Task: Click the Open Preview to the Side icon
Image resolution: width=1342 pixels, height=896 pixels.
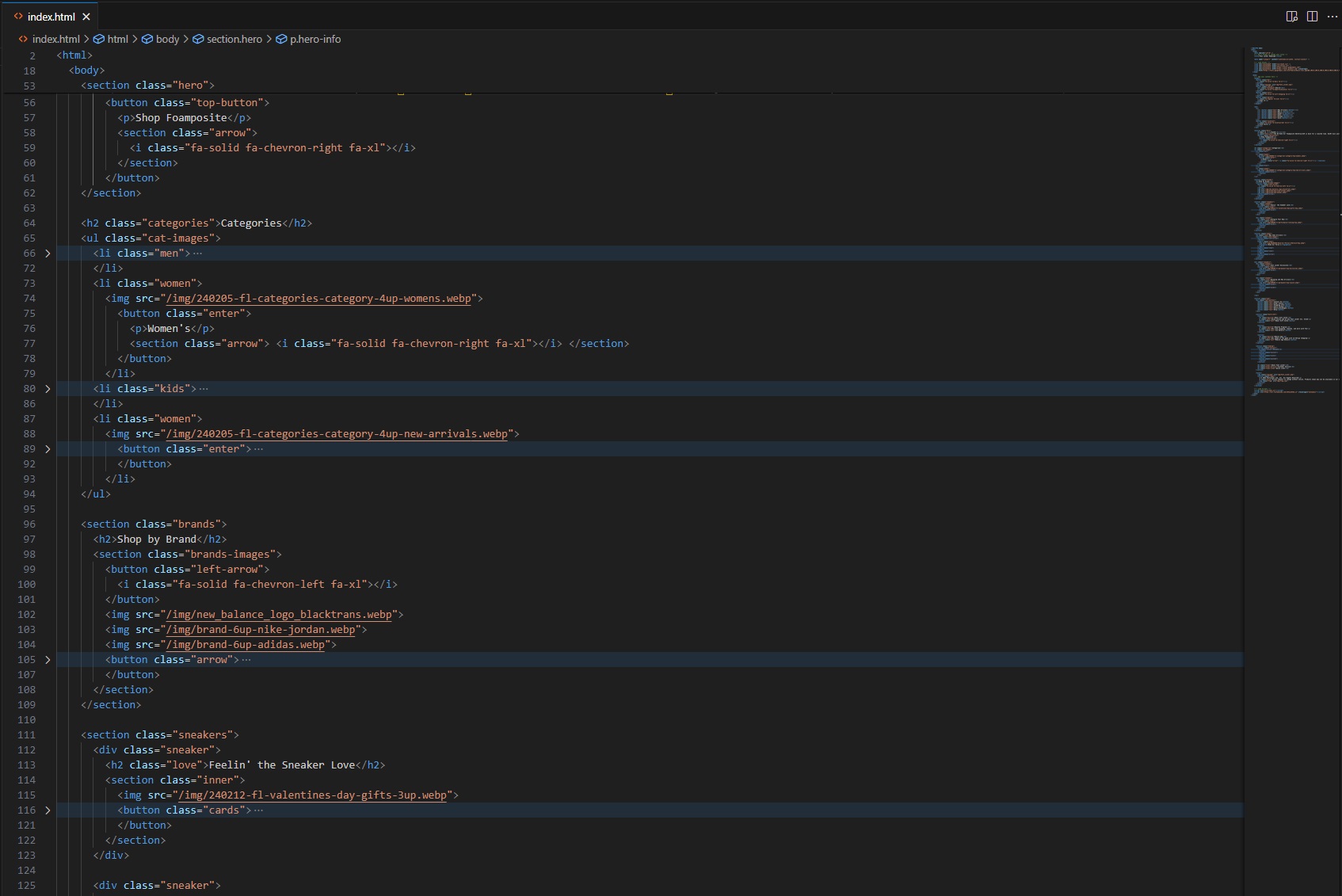Action: 1291,17
